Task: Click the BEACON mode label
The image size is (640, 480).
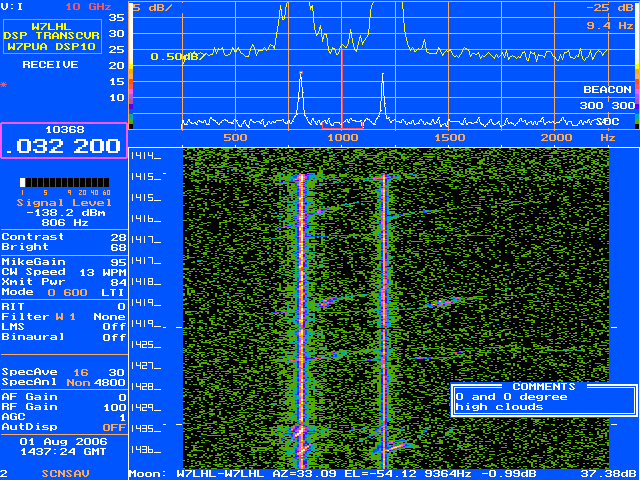Action: click(x=607, y=89)
